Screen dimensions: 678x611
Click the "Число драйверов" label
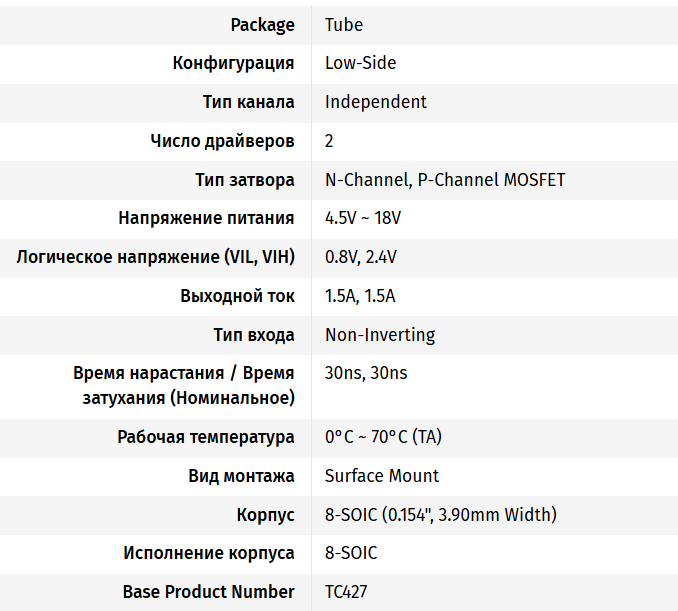pos(222,141)
